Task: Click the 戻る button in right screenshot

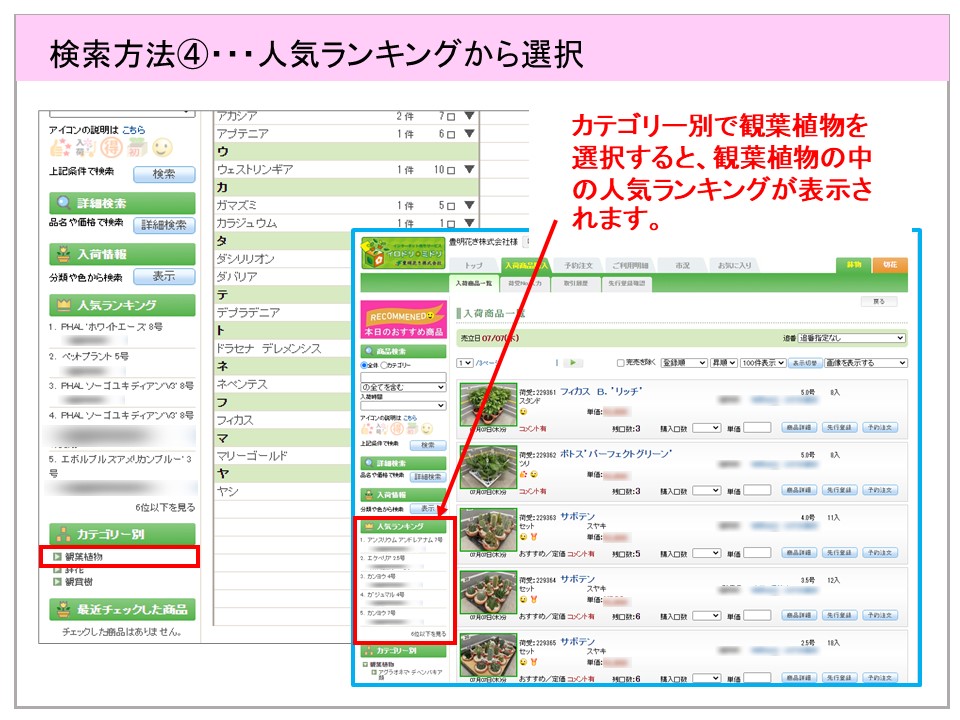Action: click(879, 302)
